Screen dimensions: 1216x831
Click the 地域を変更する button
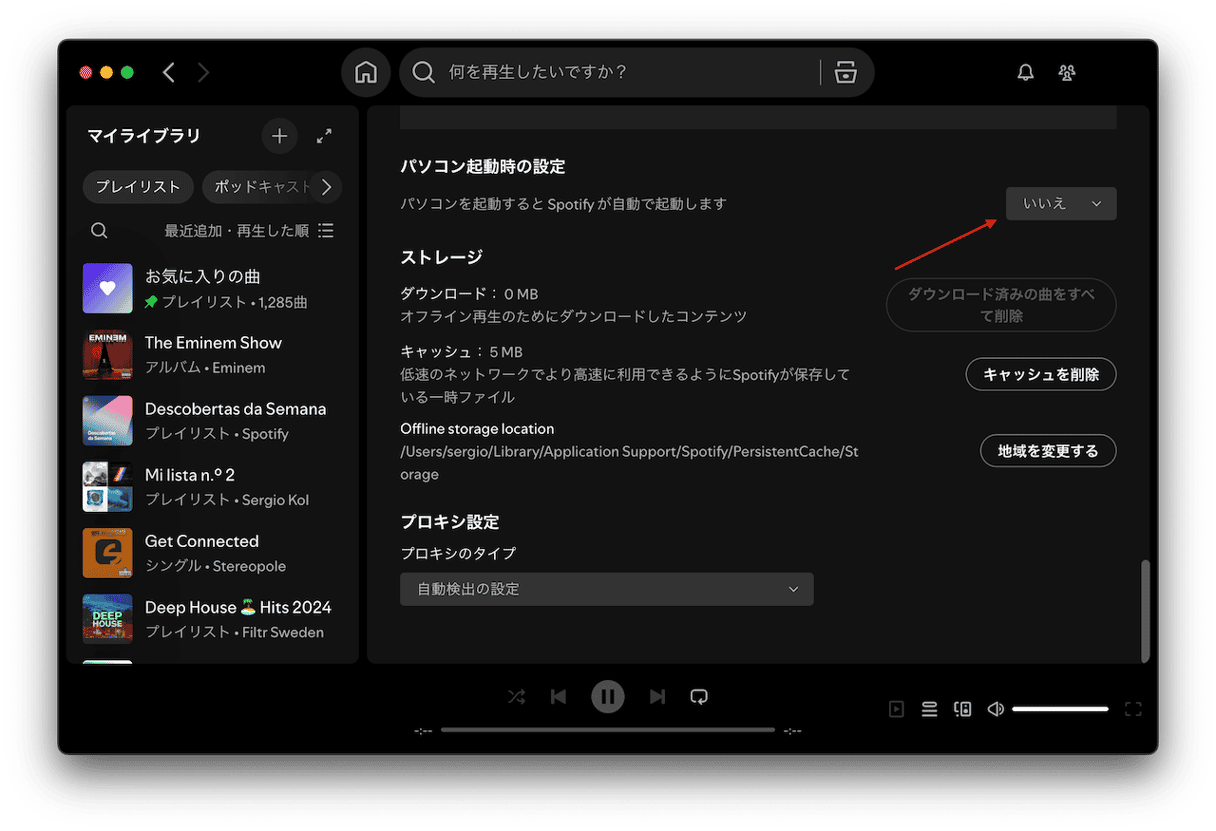point(1048,451)
